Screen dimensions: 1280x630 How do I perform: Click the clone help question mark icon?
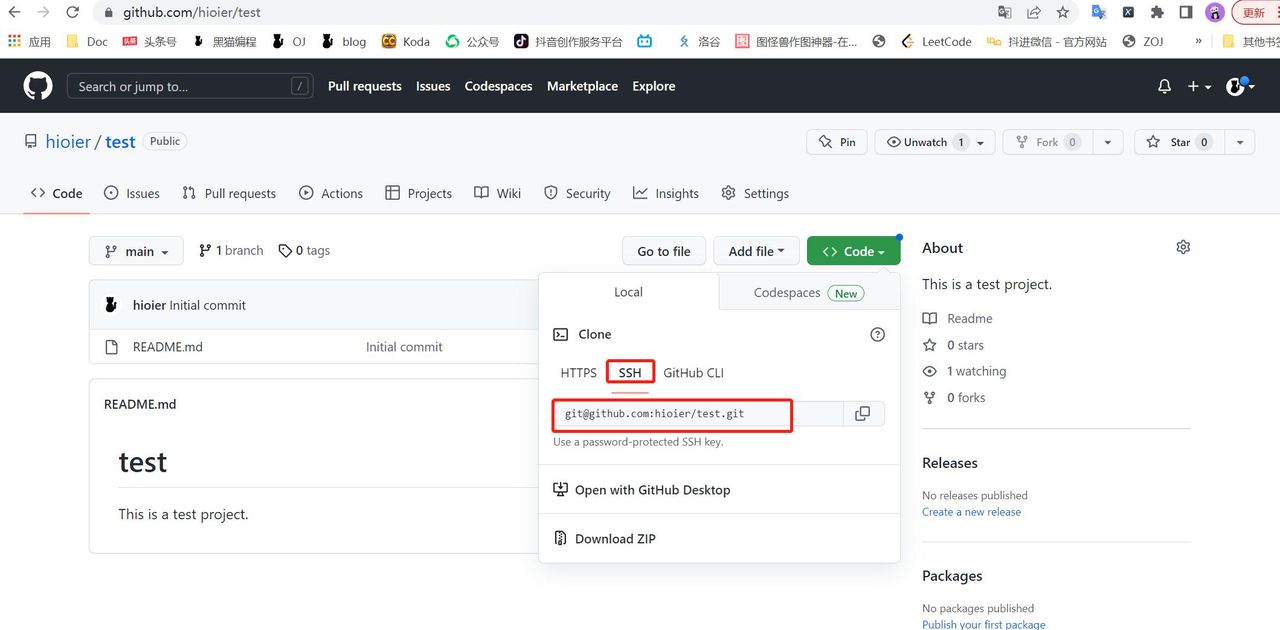click(x=877, y=335)
